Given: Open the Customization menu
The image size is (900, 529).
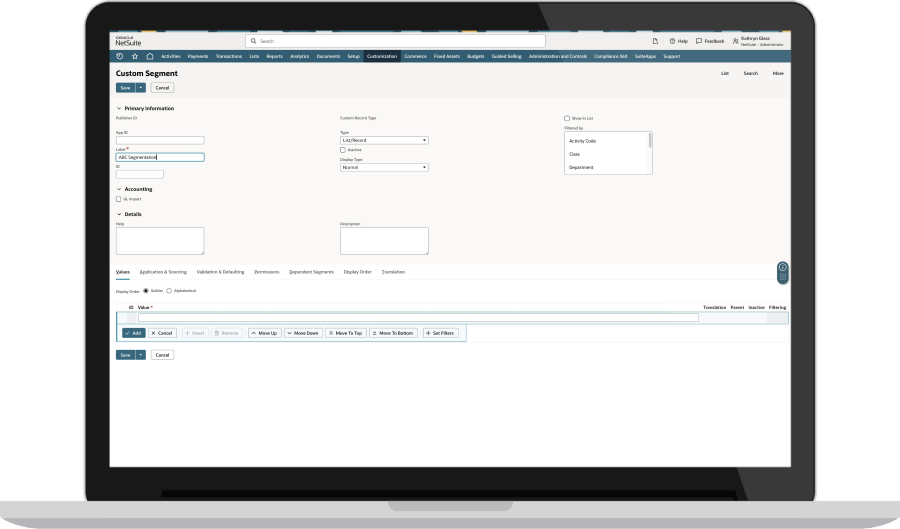Looking at the screenshot, I should point(382,56).
